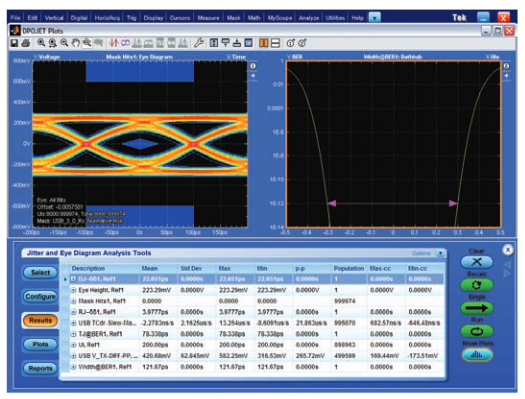This screenshot has width=525, height=399.
Task: Click plot 2 selector icon in toolbar
Action: point(302,43)
